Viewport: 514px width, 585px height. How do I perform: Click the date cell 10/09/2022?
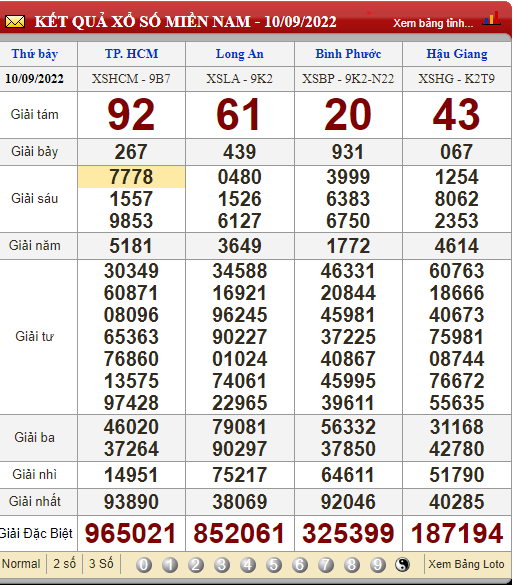[x=34, y=79]
